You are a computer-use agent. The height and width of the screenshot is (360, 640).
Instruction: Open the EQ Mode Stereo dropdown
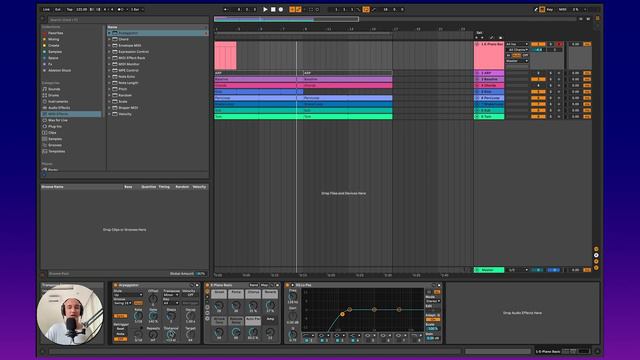coord(433,301)
